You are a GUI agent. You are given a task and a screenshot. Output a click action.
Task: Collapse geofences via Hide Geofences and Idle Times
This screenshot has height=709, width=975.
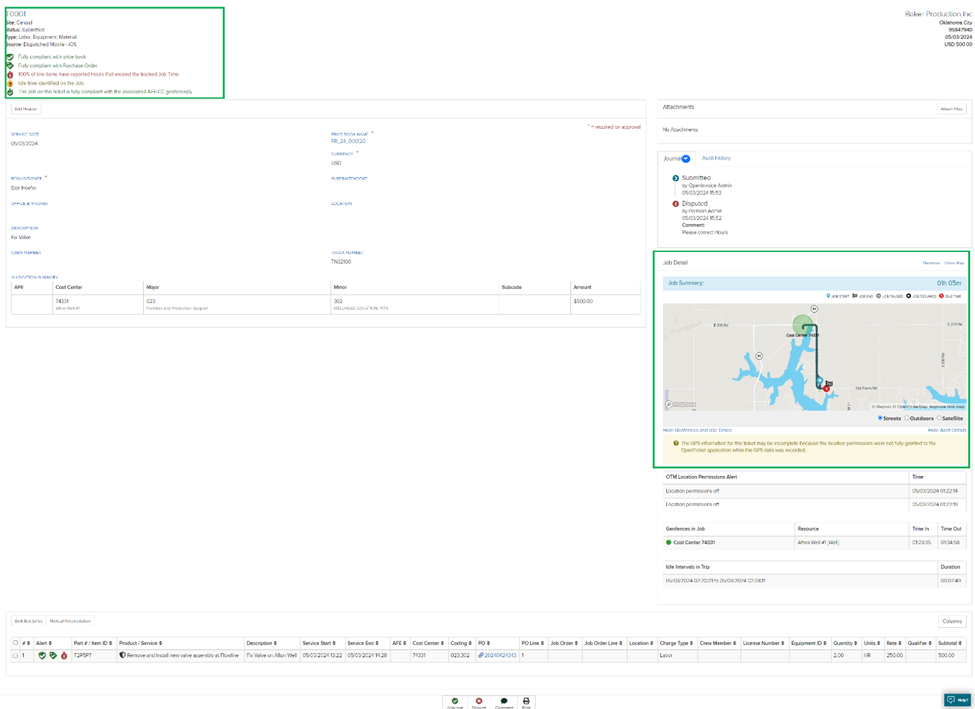point(697,430)
